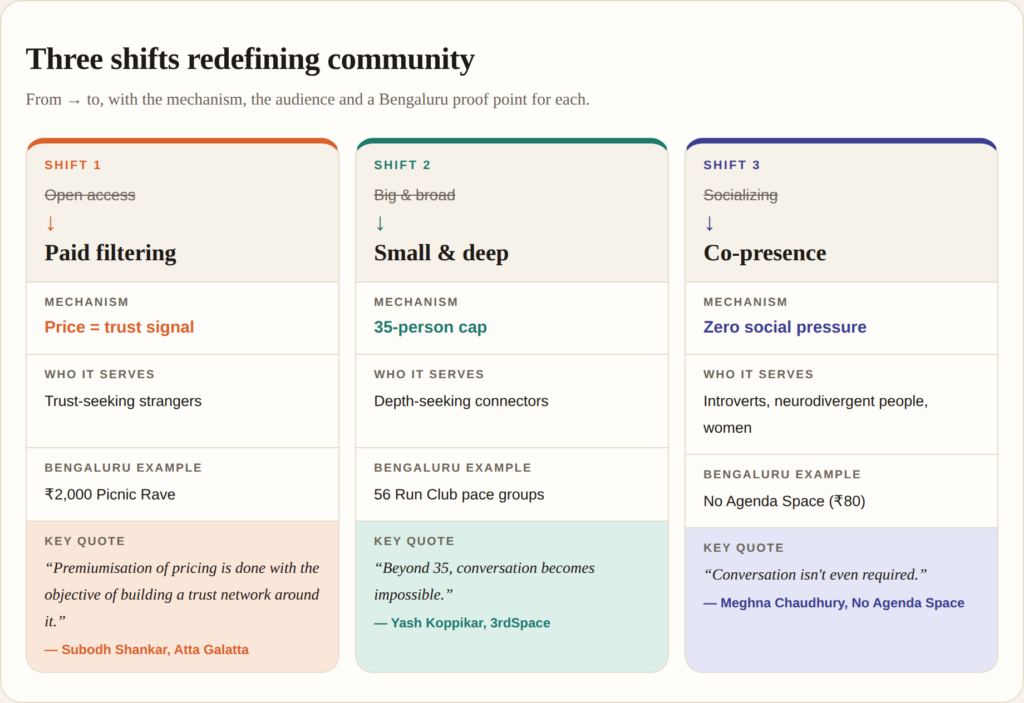This screenshot has width=1024, height=703.
Task: Click the orange down arrow under "Open access"
Action: 50,223
